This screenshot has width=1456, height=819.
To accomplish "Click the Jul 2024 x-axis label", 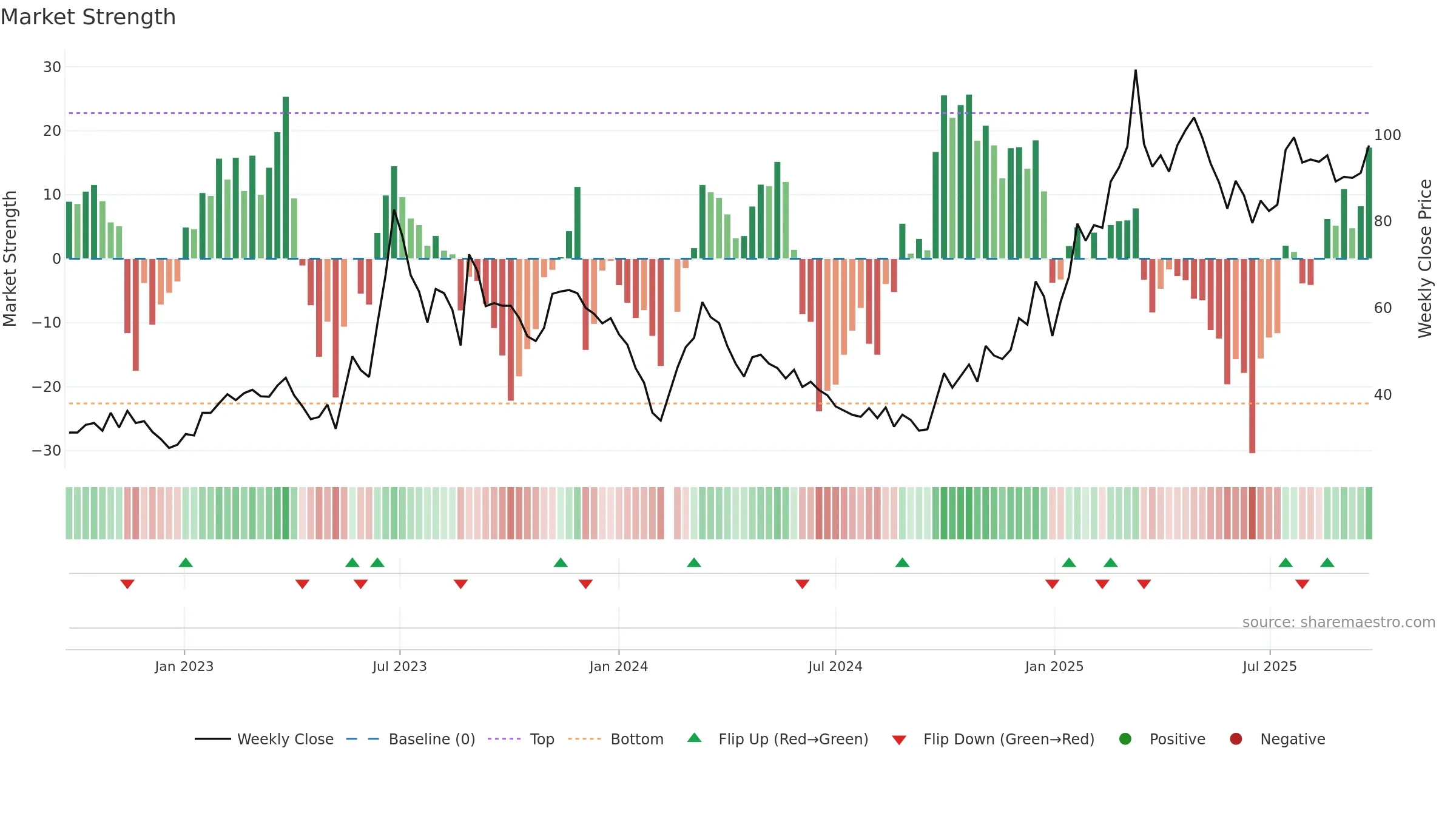I will pyautogui.click(x=835, y=667).
